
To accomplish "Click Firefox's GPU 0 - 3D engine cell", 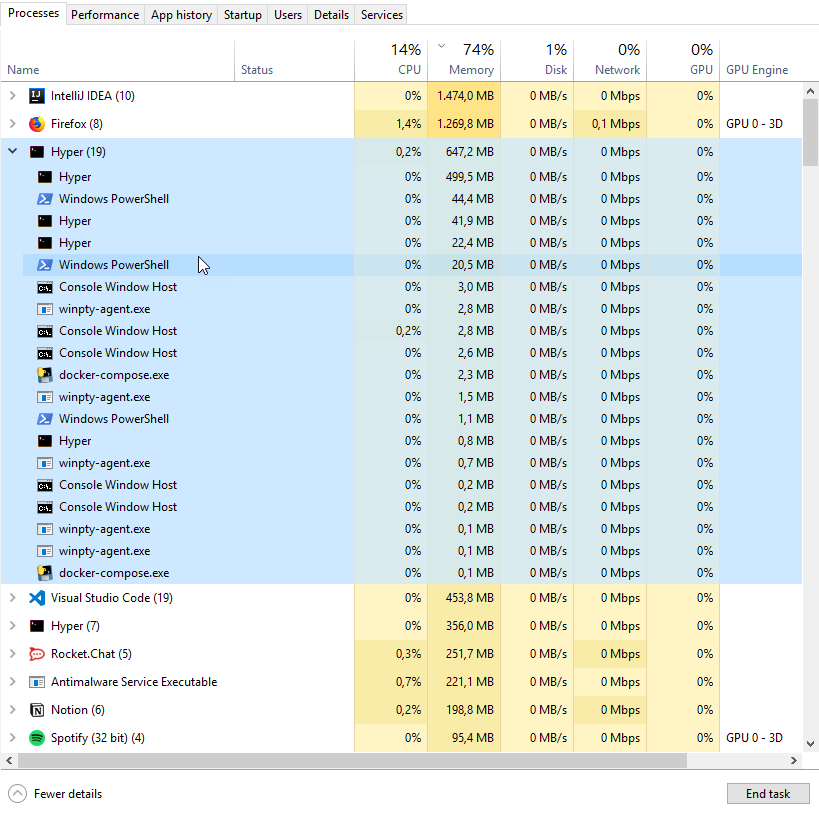I will [x=760, y=124].
